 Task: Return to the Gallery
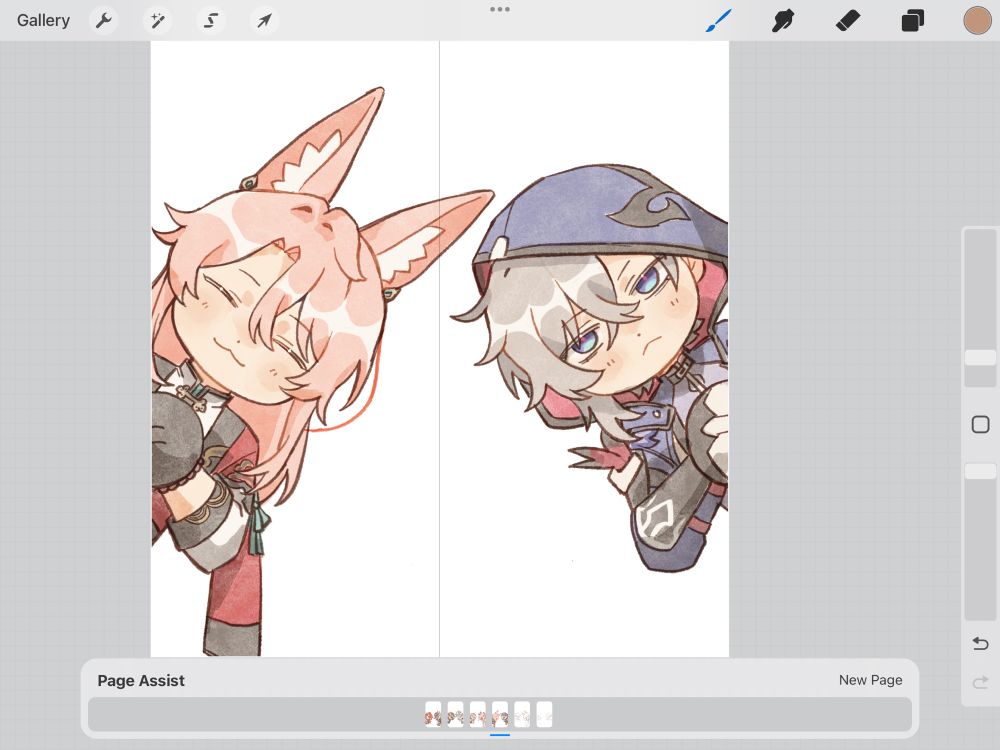coord(43,20)
